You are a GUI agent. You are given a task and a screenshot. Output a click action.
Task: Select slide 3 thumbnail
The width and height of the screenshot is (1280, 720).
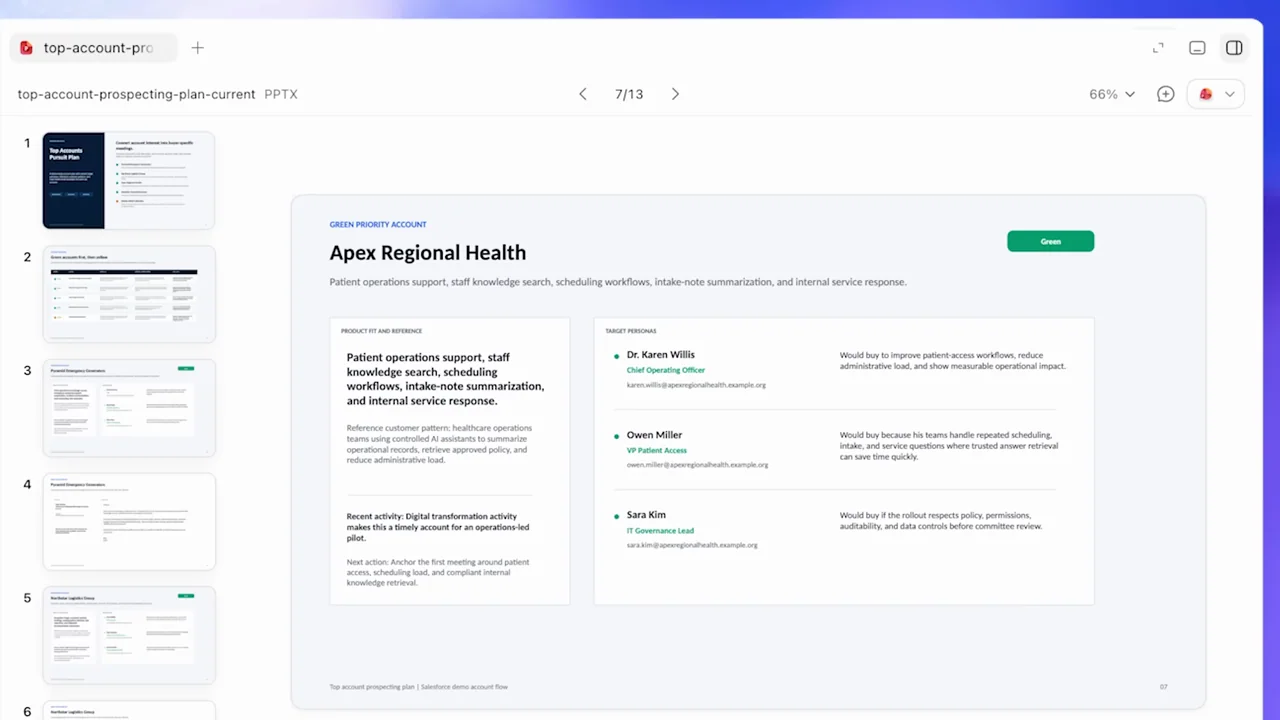coord(129,408)
